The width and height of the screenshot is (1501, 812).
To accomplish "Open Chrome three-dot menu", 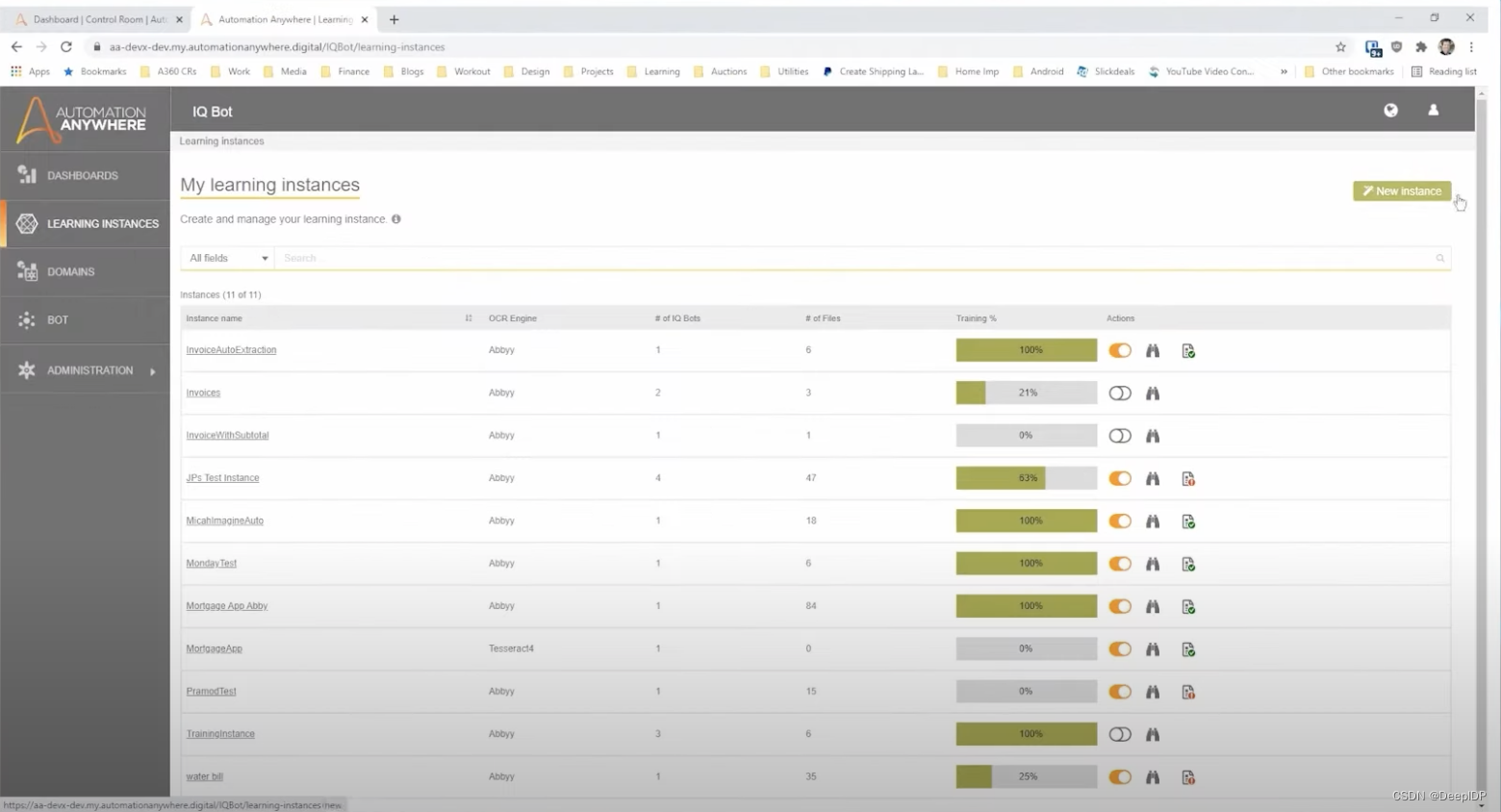I will pyautogui.click(x=1471, y=46).
